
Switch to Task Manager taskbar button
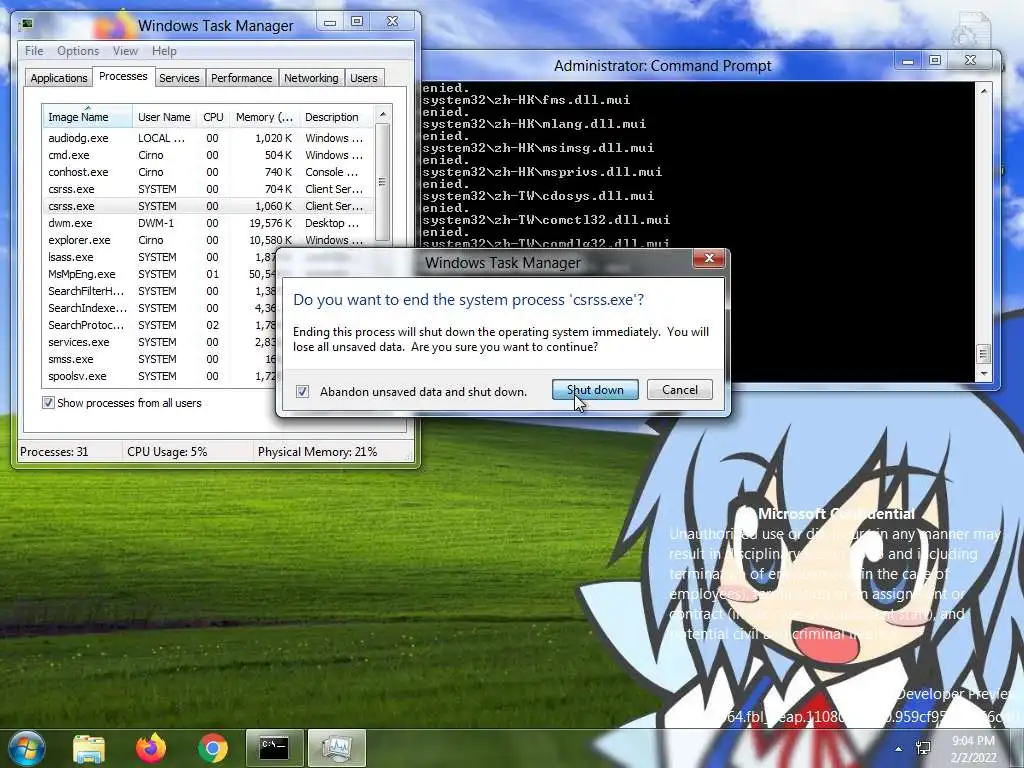click(336, 748)
